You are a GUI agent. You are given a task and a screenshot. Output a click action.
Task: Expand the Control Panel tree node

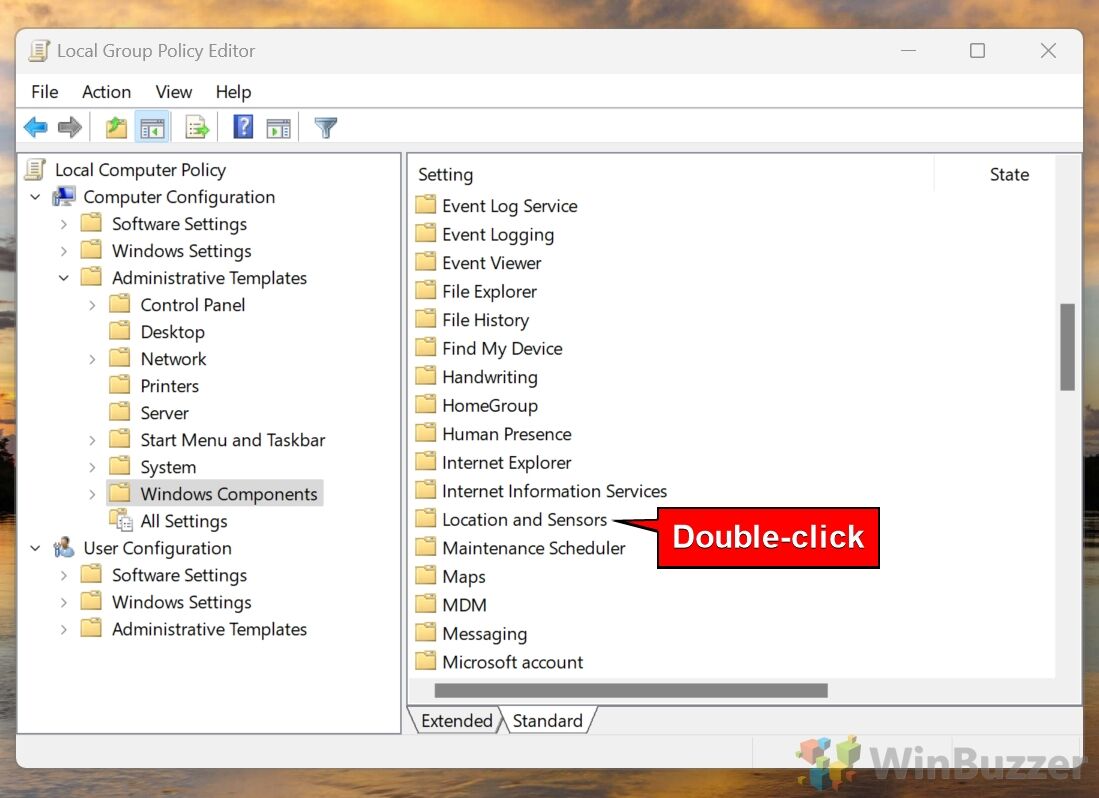93,305
